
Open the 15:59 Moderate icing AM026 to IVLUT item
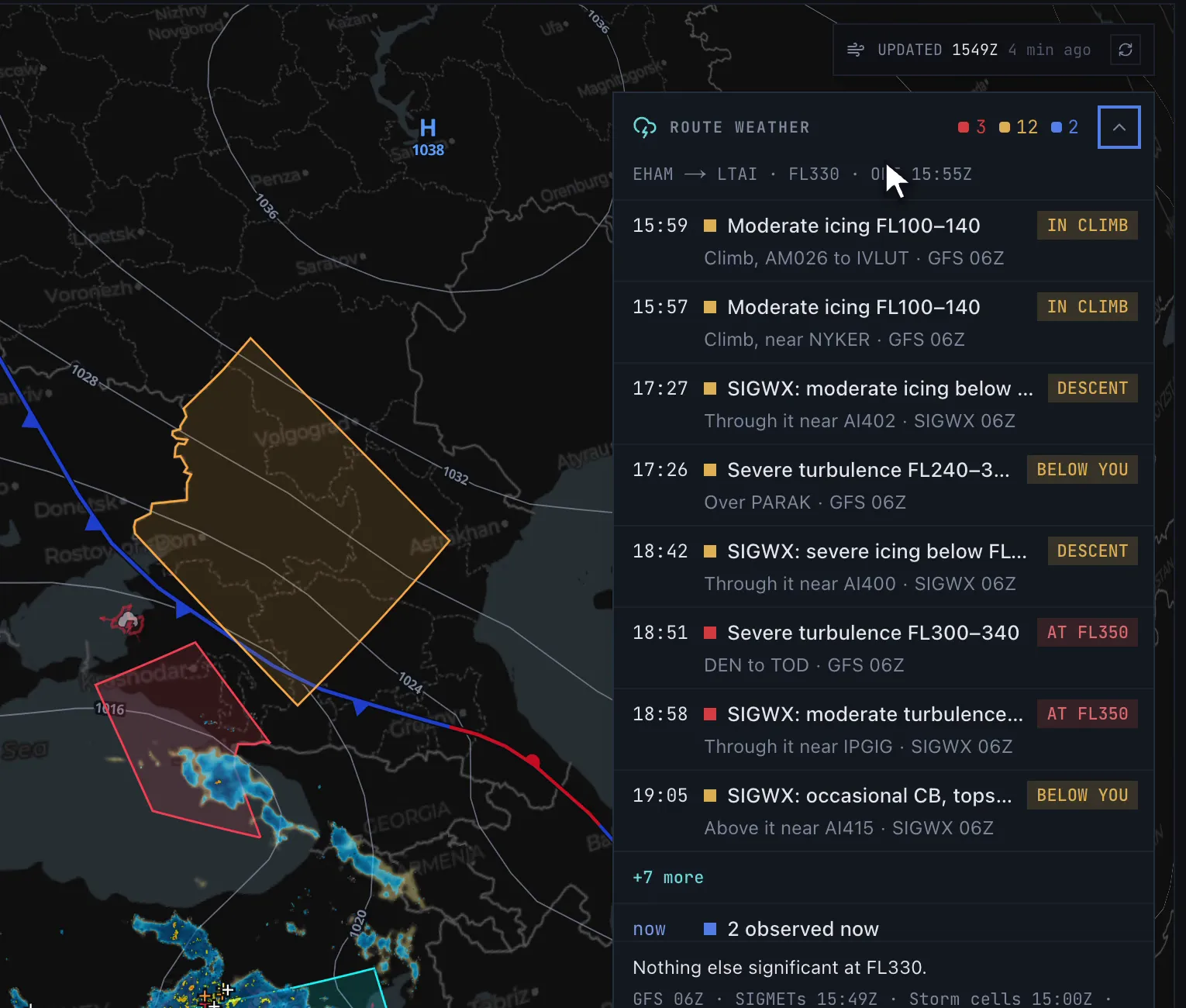[884, 241]
